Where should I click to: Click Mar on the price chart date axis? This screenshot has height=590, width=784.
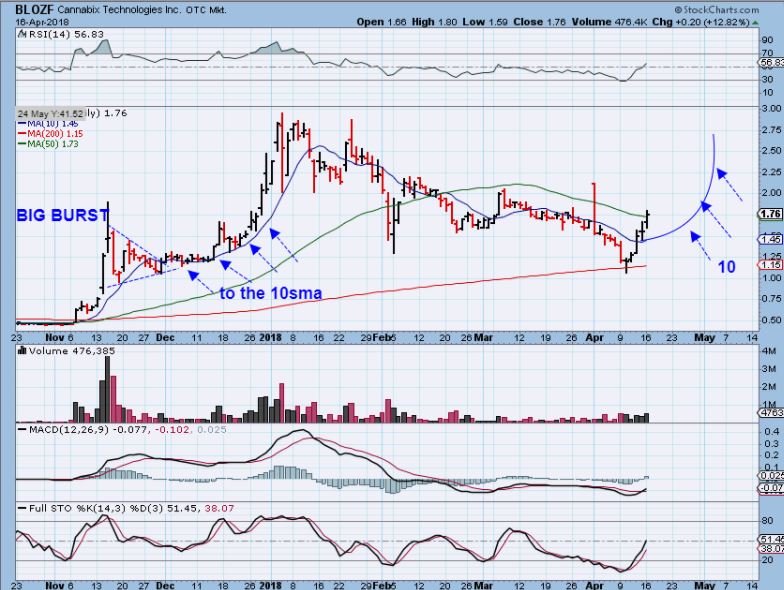pyautogui.click(x=483, y=338)
